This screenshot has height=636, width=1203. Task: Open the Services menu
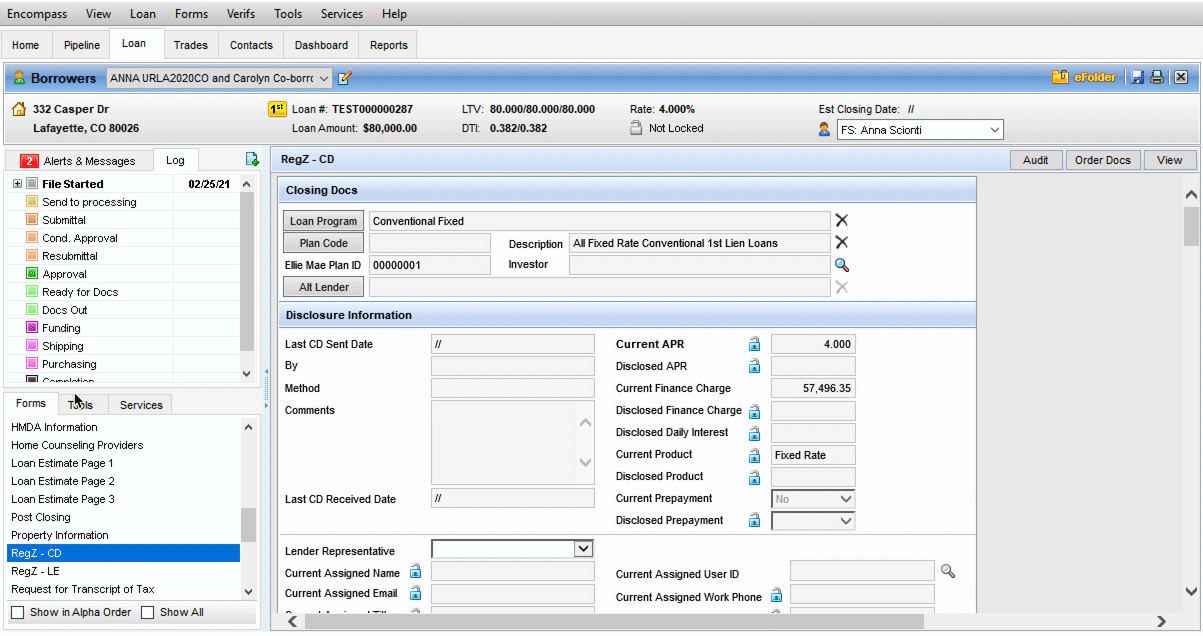(x=342, y=14)
